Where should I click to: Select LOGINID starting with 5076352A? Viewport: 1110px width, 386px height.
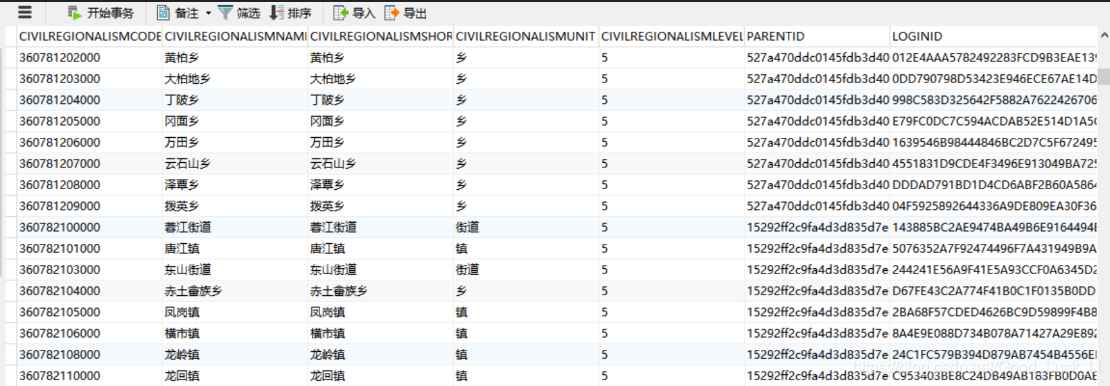(x=994, y=249)
